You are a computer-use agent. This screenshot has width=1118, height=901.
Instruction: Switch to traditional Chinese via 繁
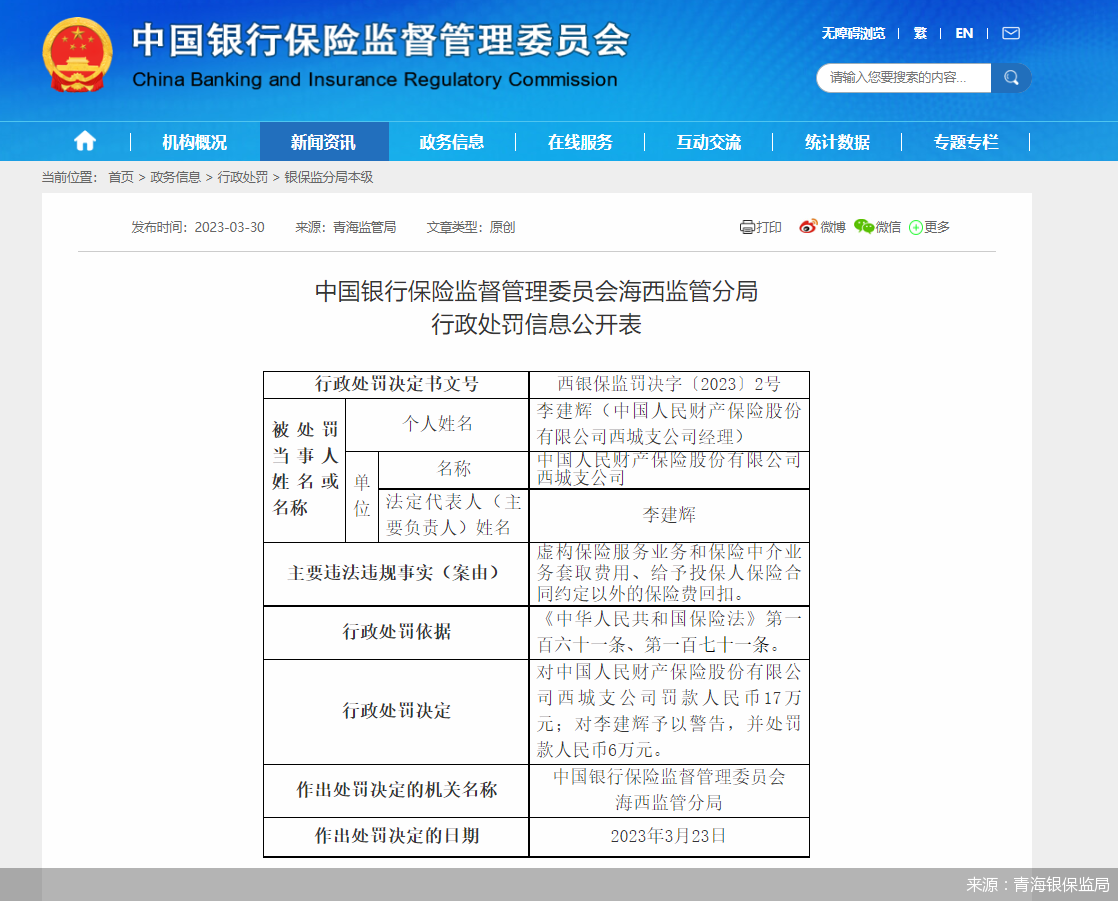click(x=919, y=33)
